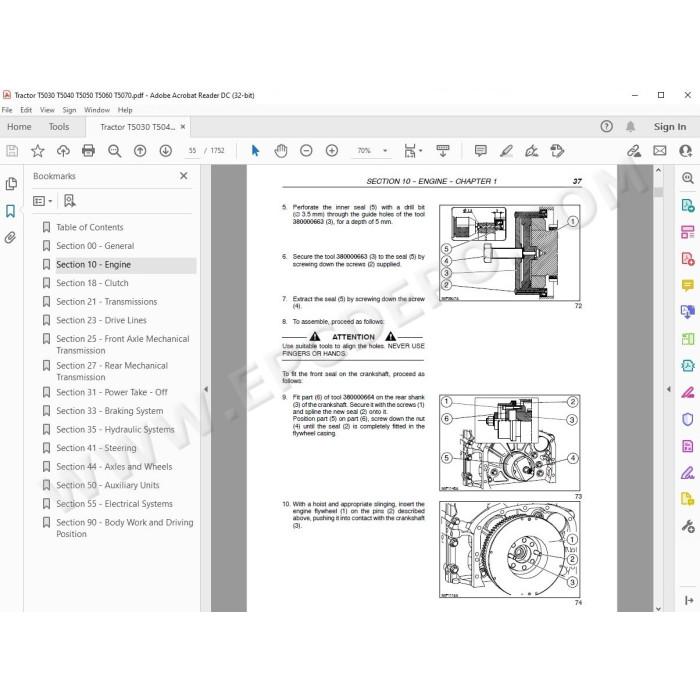Select the Hand pan tool

(281, 151)
